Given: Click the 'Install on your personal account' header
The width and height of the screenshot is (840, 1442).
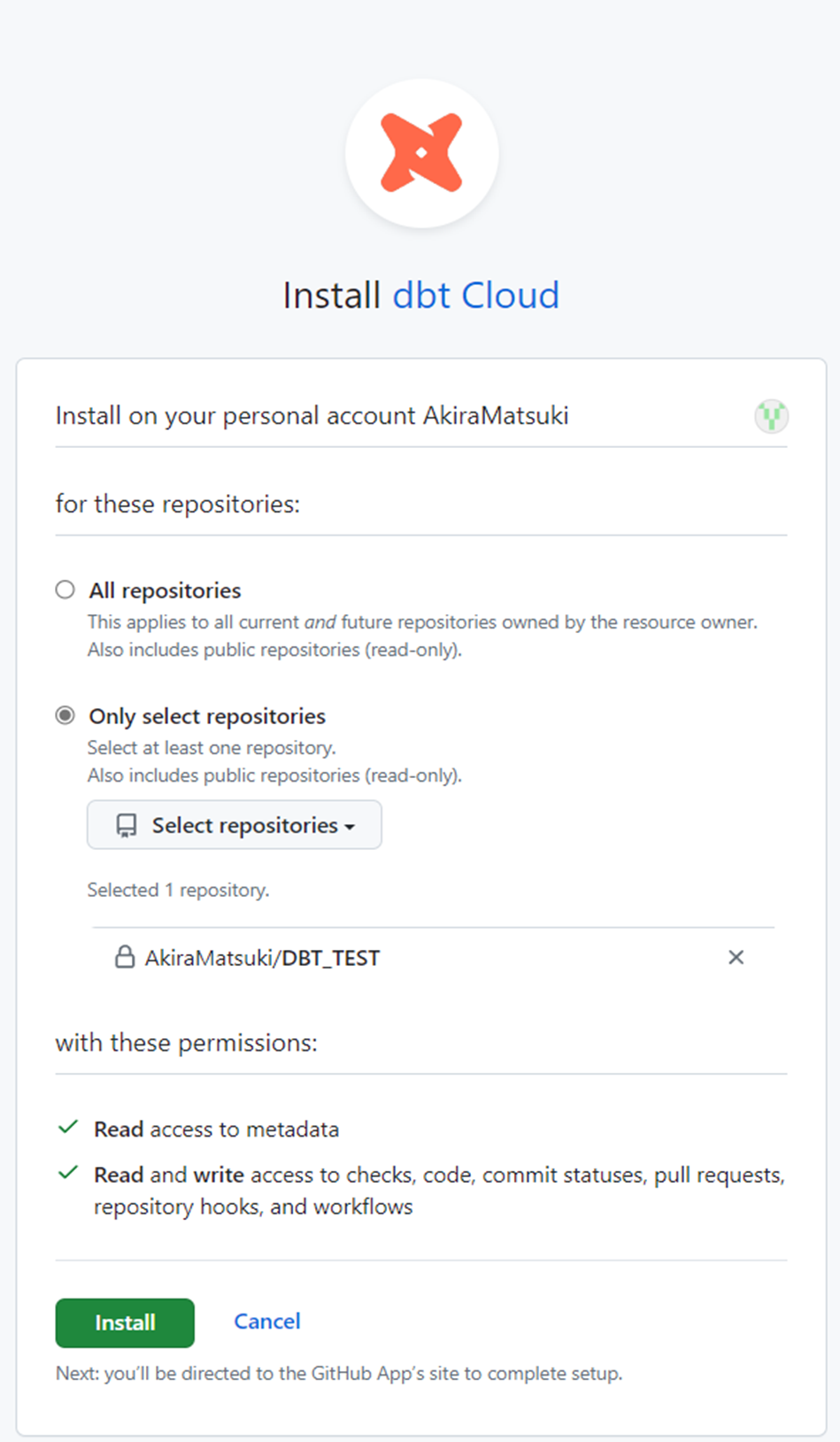Looking at the screenshot, I should [312, 416].
